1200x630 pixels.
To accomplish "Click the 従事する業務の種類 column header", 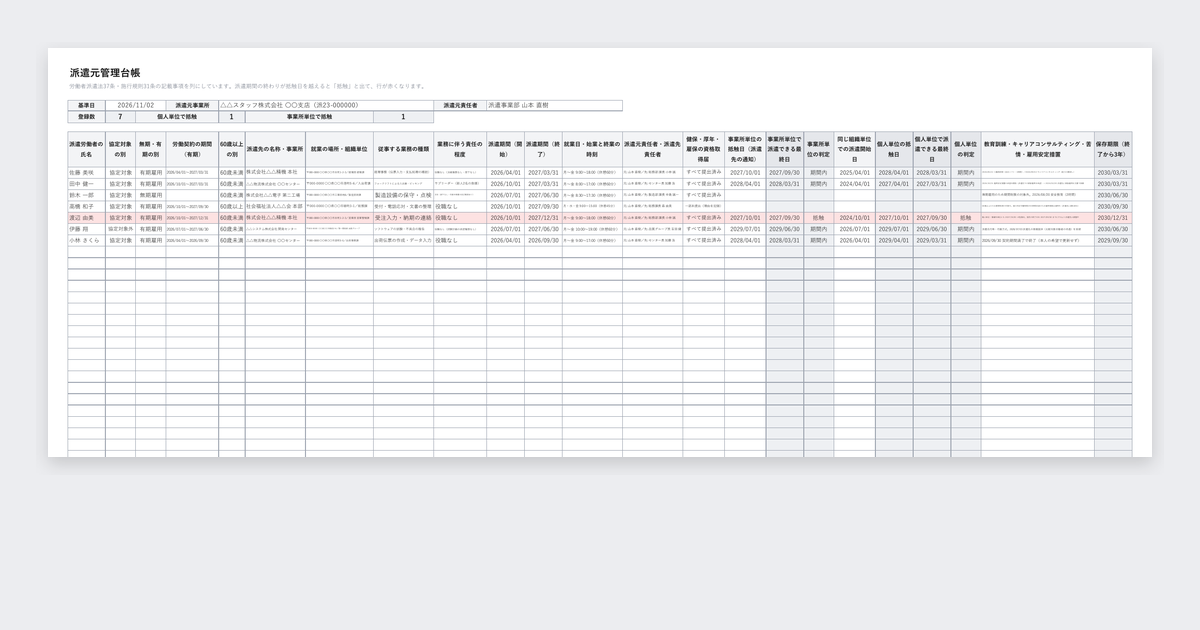I will click(403, 151).
